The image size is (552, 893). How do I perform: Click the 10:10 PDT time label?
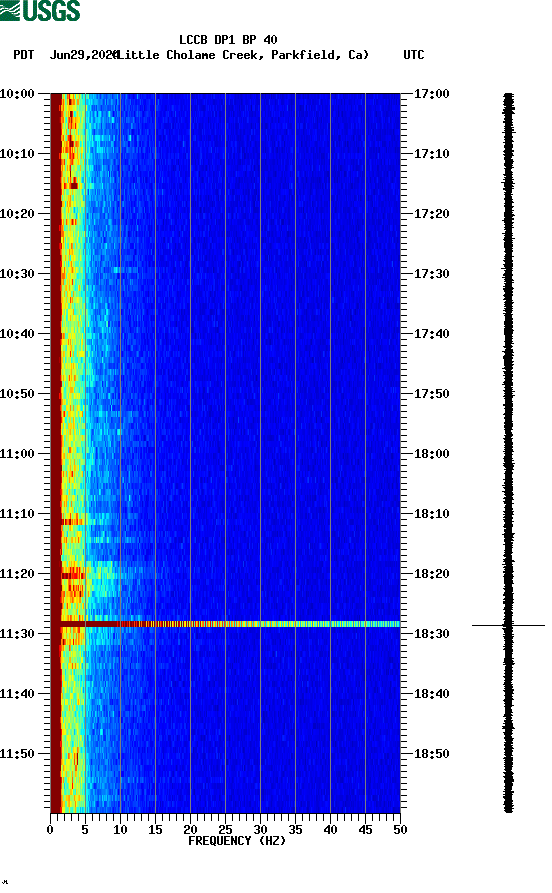coord(17,154)
